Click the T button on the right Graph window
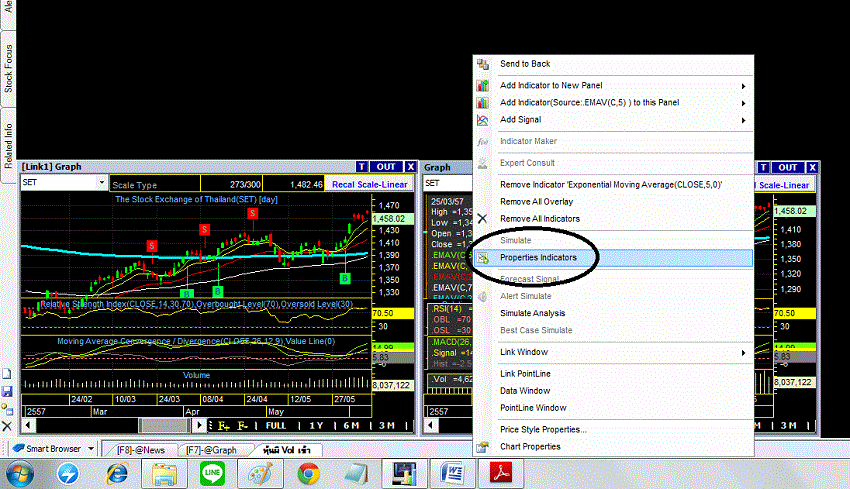 (x=763, y=168)
